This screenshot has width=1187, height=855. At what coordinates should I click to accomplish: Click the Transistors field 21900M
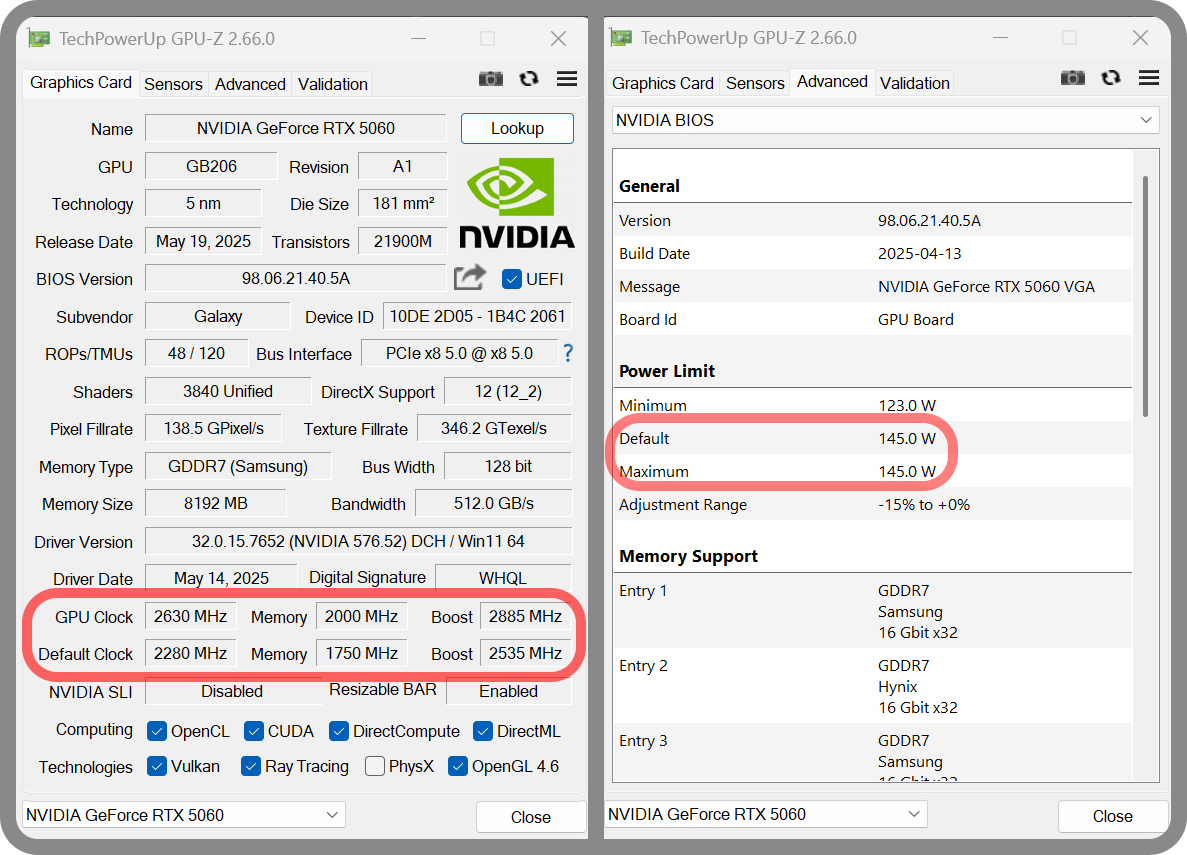403,241
